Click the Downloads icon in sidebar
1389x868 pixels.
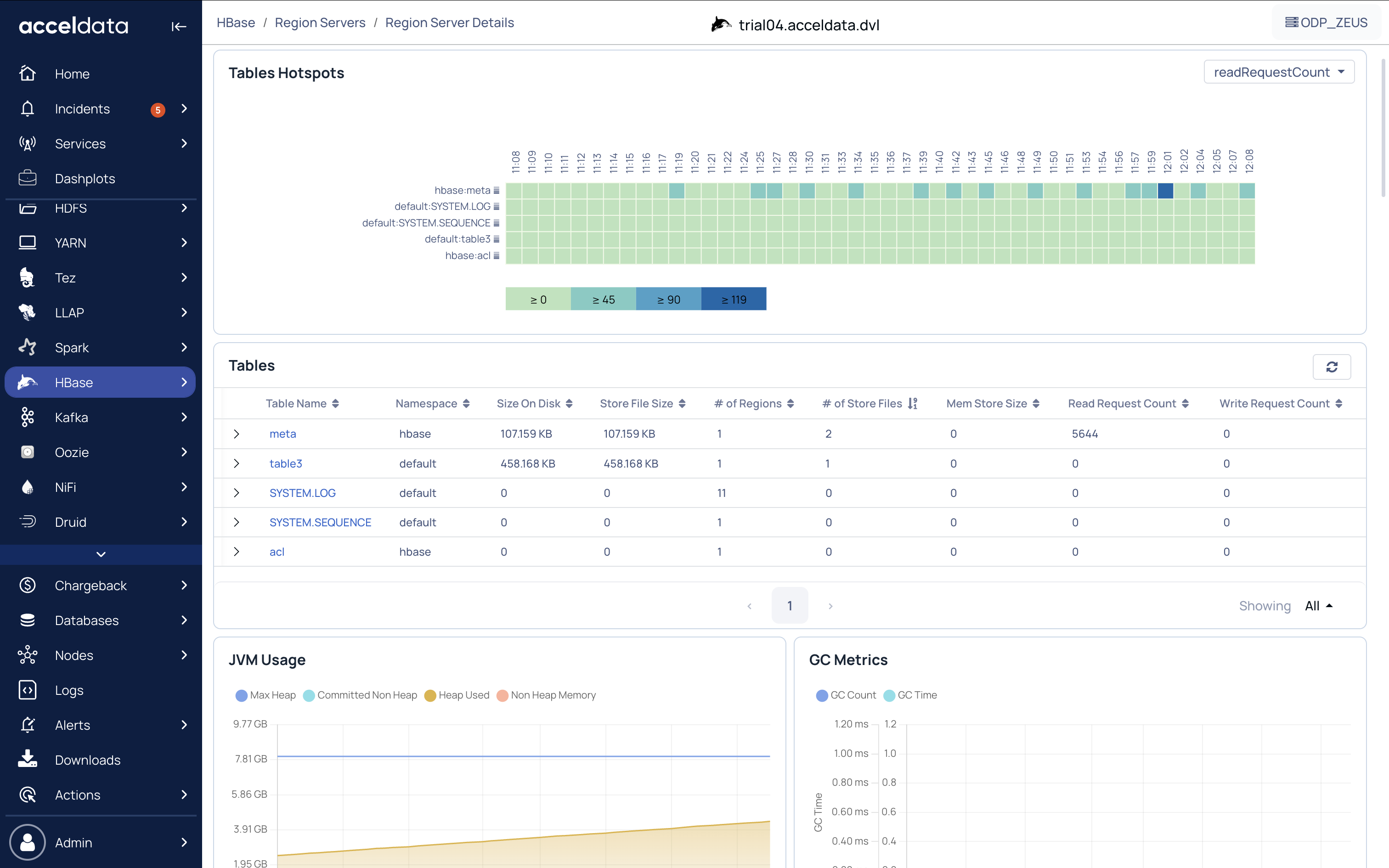click(28, 760)
